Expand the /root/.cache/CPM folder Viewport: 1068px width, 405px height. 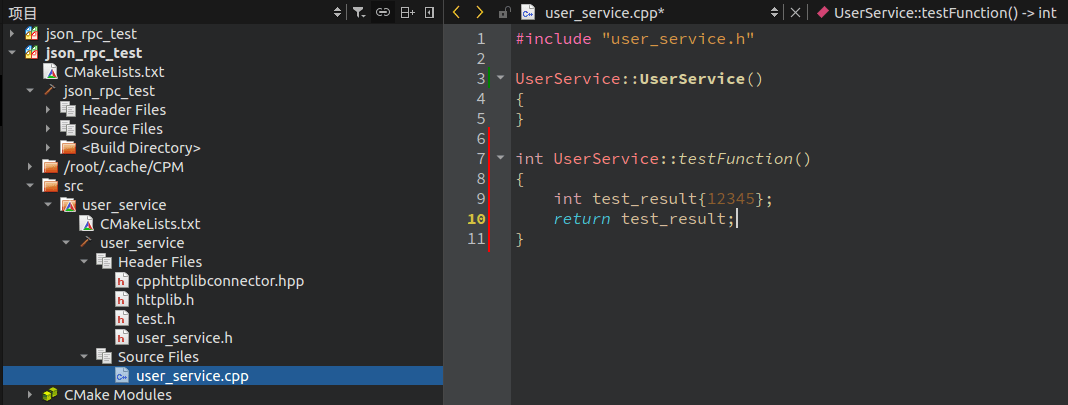coord(29,167)
